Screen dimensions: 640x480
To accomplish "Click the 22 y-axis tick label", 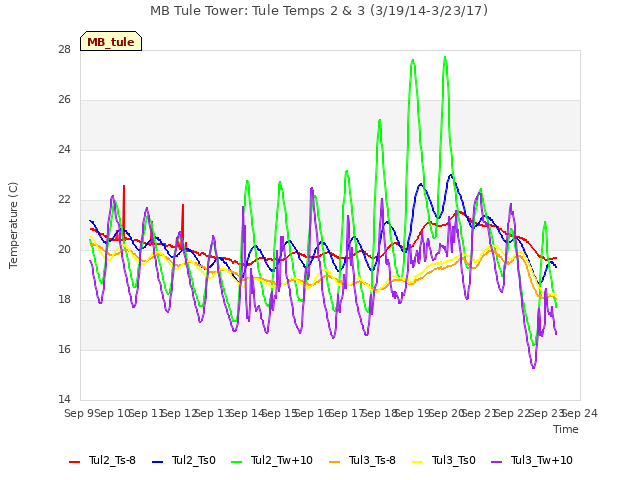I will pos(64,200).
